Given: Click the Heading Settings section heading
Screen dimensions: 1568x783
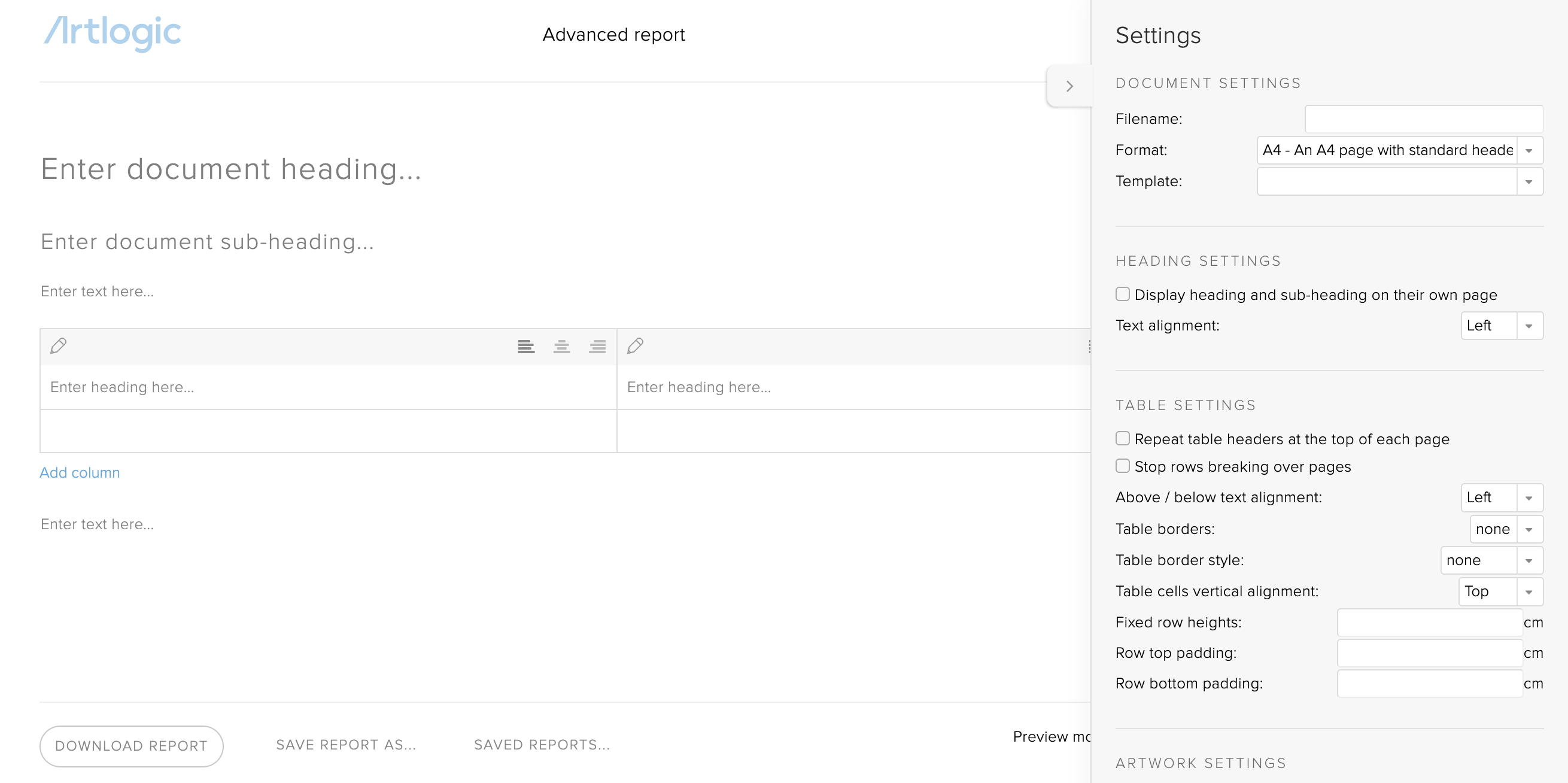Looking at the screenshot, I should [1199, 261].
